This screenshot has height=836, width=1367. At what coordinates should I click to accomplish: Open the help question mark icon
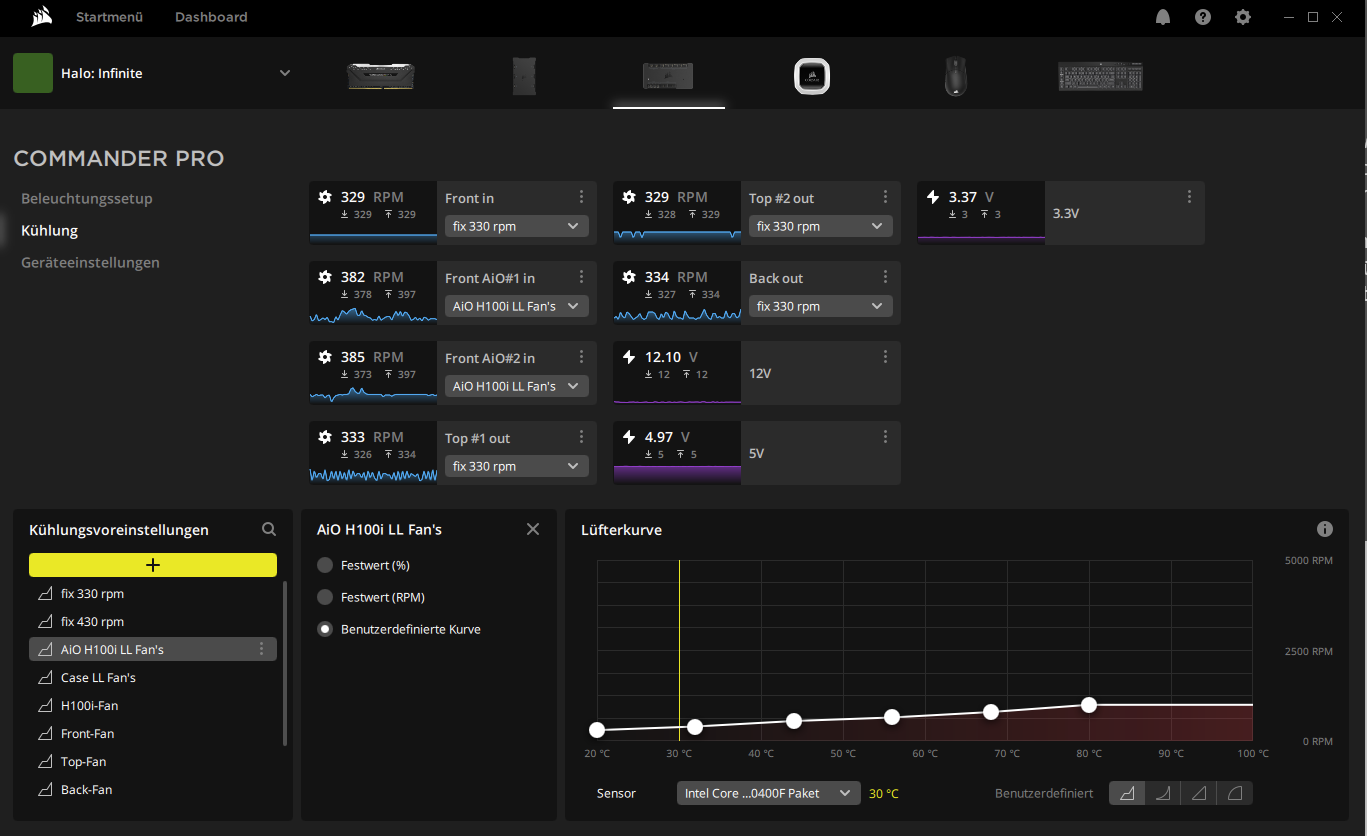[x=1203, y=17]
